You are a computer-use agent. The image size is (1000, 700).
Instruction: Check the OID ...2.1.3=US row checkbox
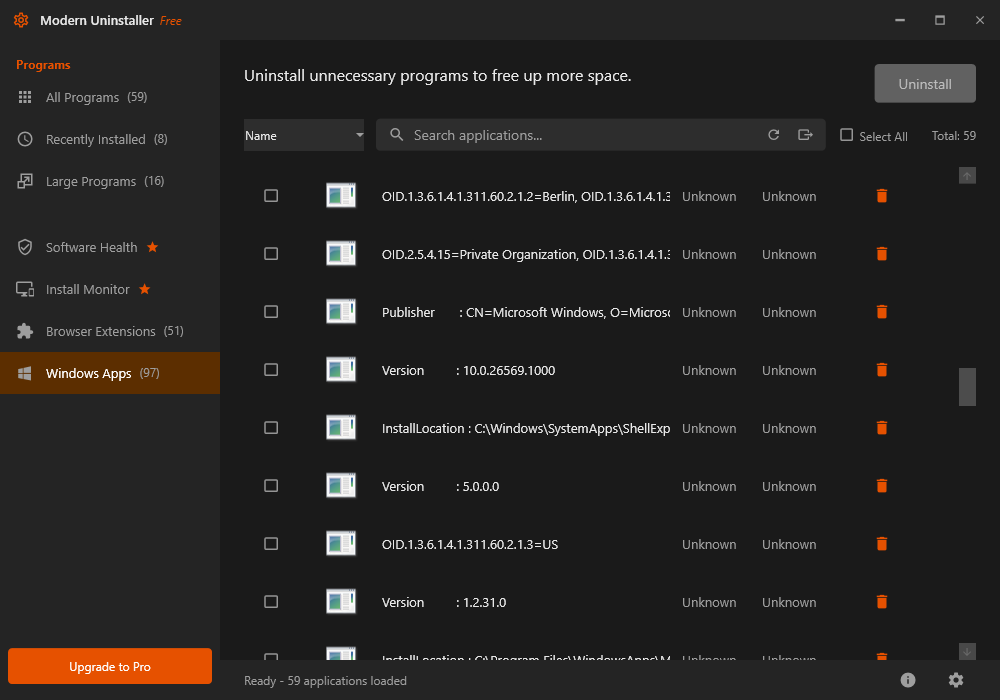point(271,544)
